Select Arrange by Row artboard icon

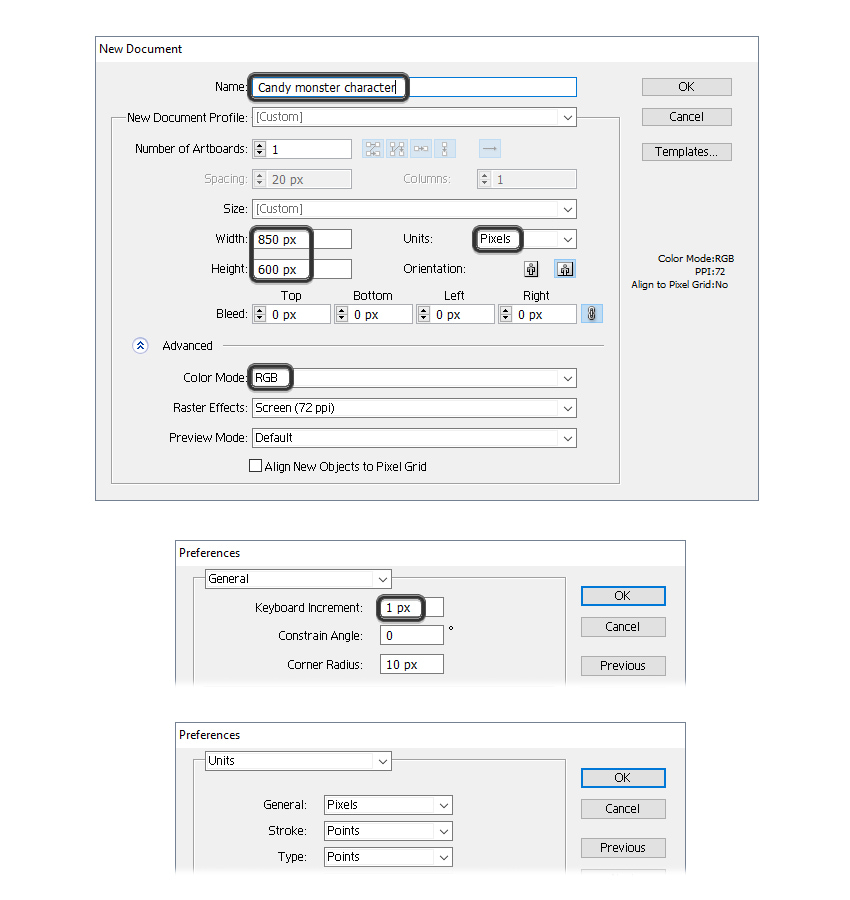pos(421,149)
